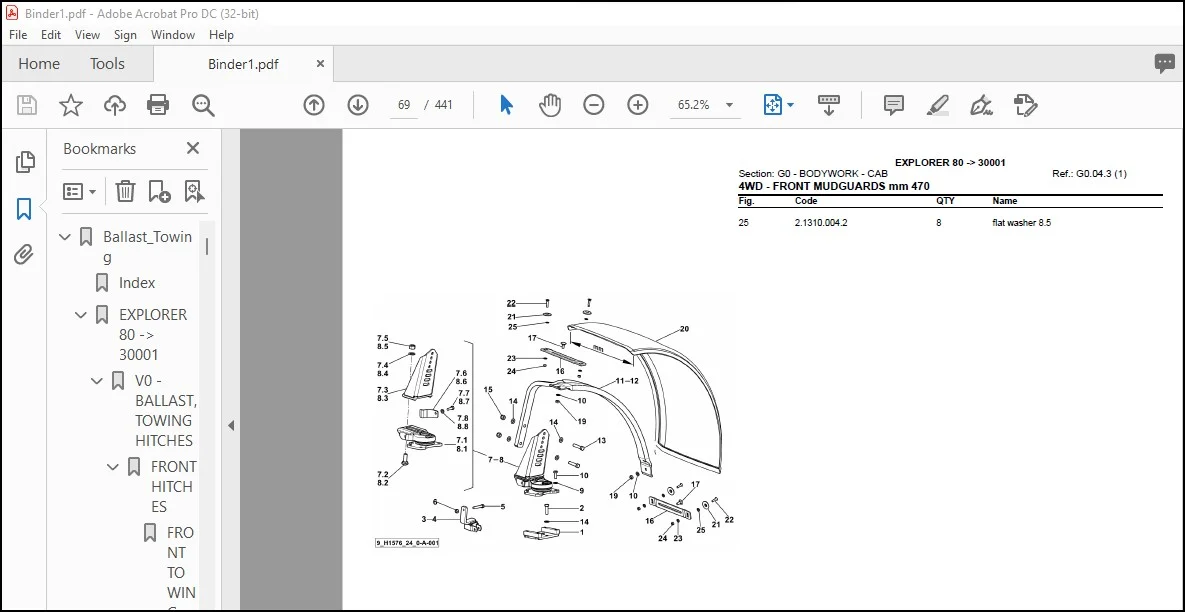
Task: Select the EXPLORER 80 -> 30001 bookmark
Action: coord(153,335)
